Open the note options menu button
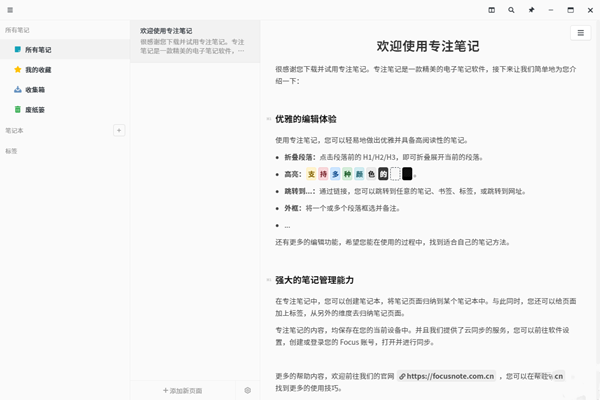Image resolution: width=600 pixels, height=400 pixels. coord(580,33)
